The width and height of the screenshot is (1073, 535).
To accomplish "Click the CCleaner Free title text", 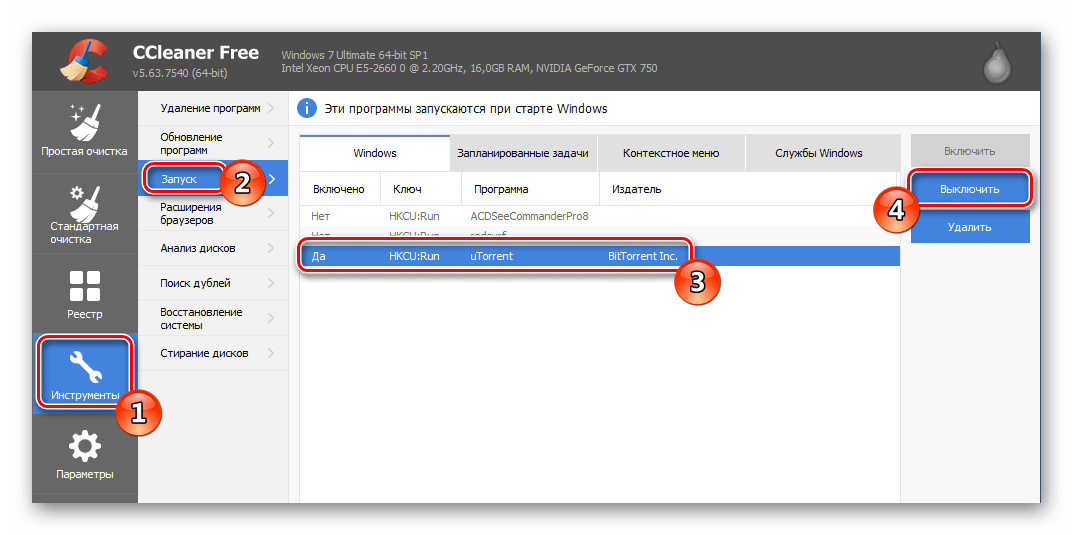I will point(196,53).
